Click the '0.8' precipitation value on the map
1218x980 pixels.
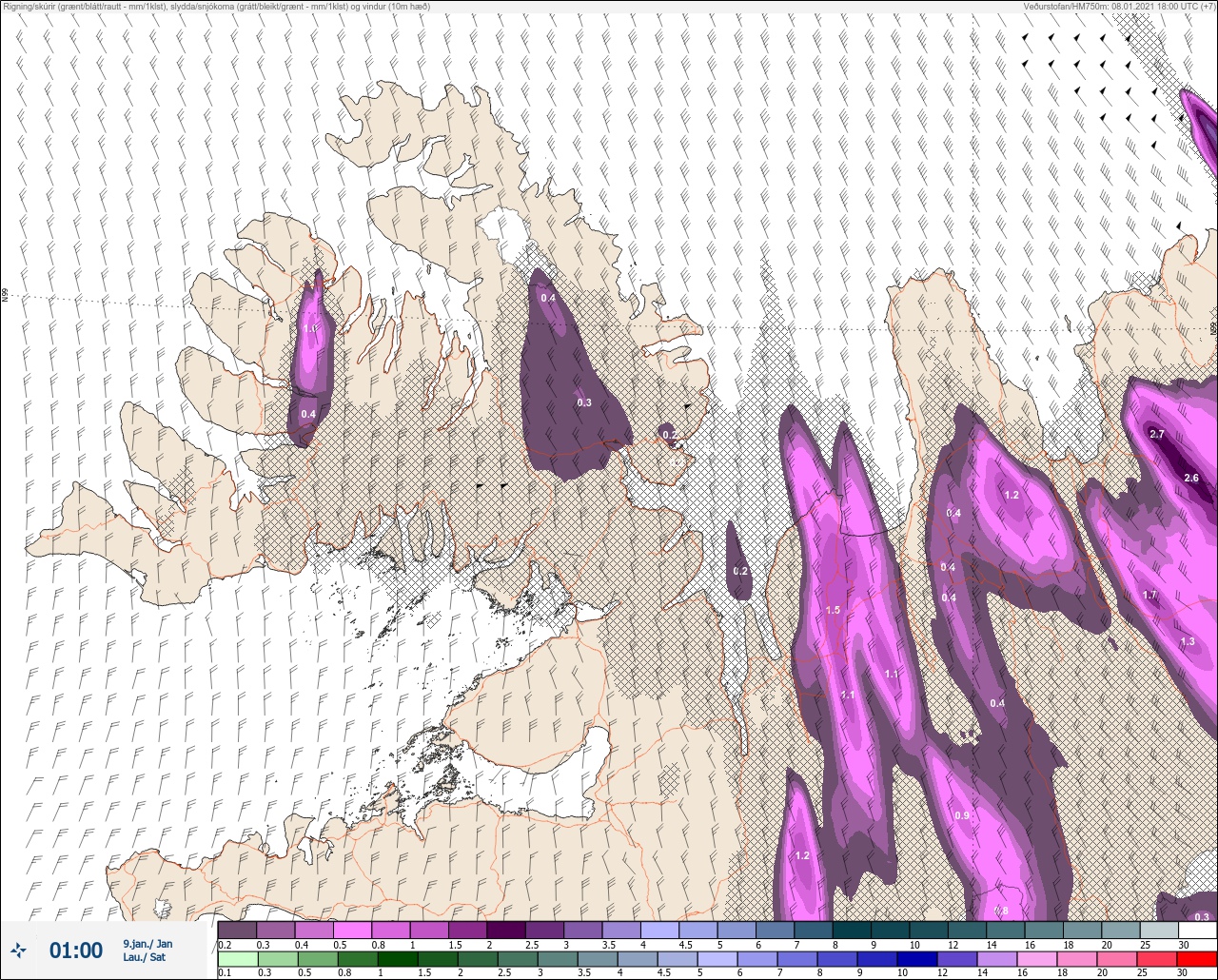(1001, 911)
